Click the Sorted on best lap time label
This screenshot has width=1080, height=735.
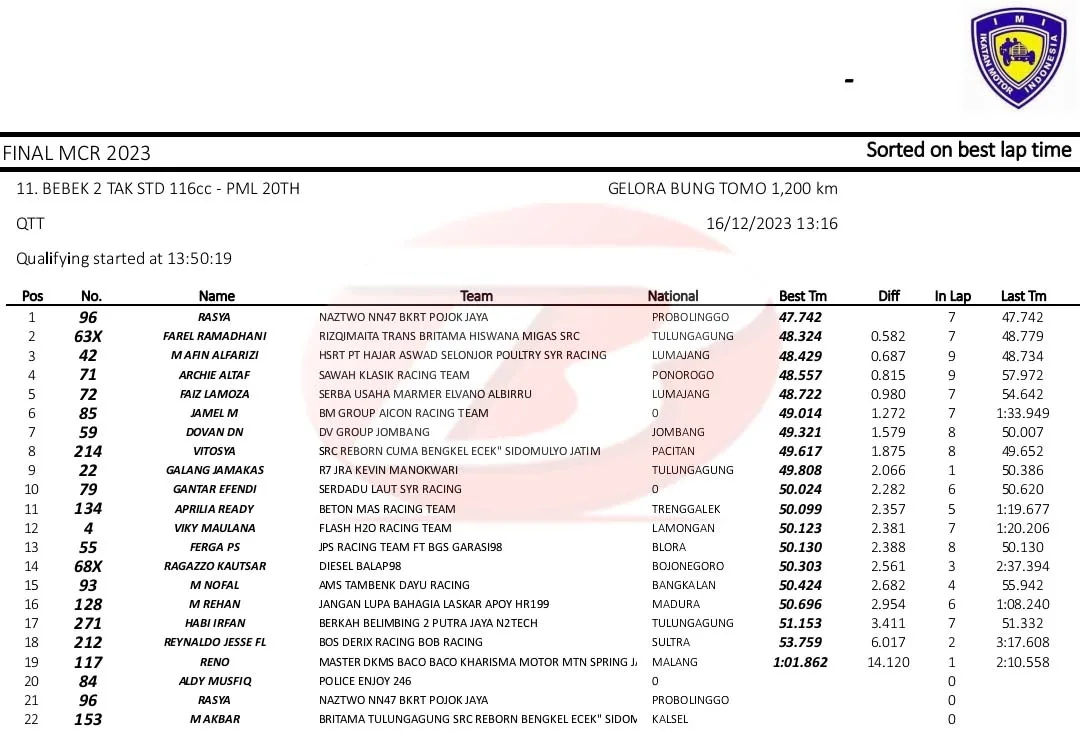coord(968,150)
